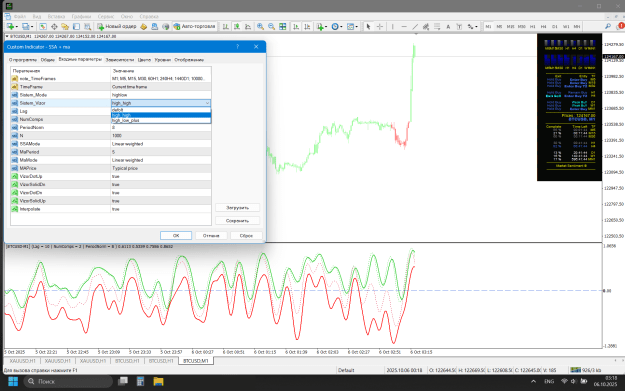Image resolution: width=625 pixels, height=391 pixels.
Task: Click the Новый ордер toolbar button
Action: (117, 26)
